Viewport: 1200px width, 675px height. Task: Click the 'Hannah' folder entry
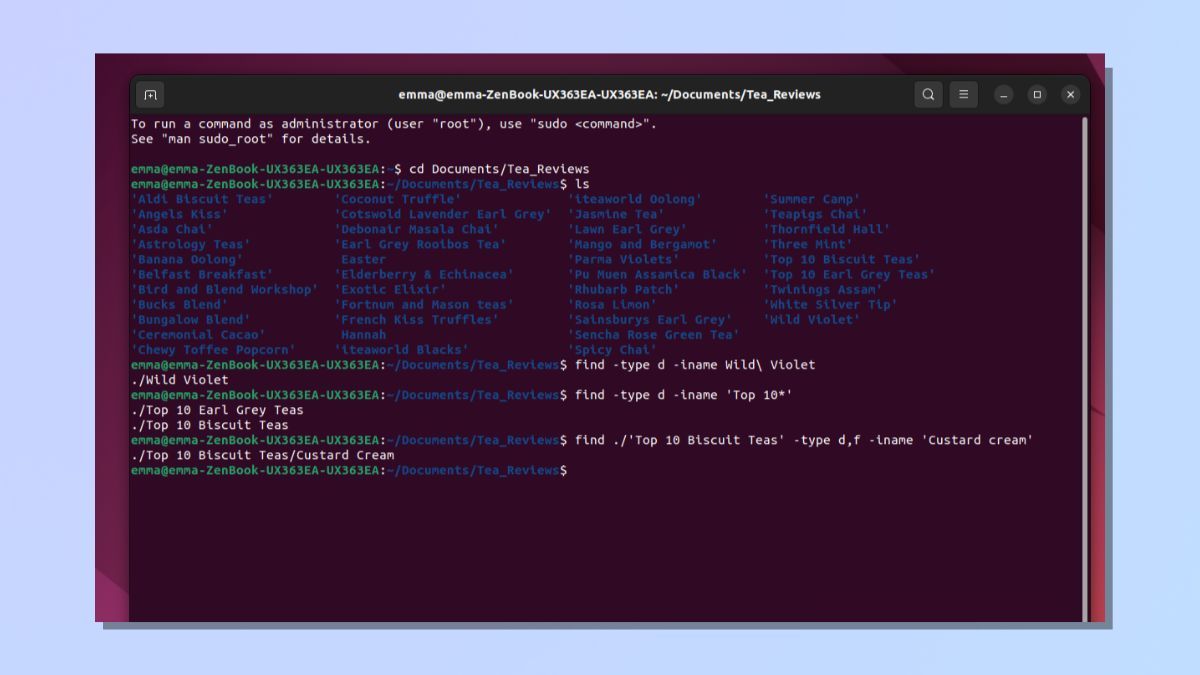363,334
